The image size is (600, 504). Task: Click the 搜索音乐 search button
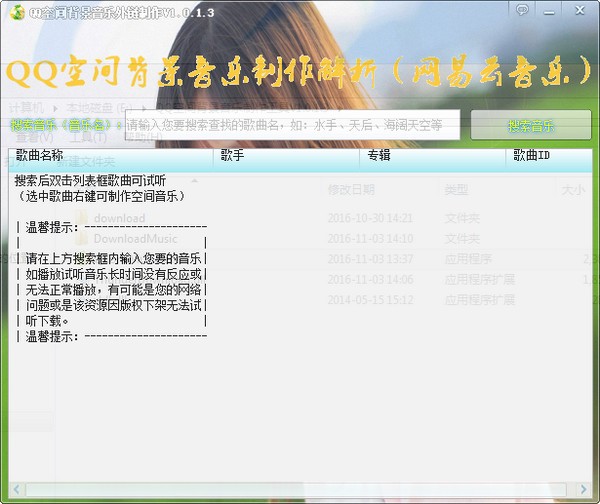pos(531,125)
